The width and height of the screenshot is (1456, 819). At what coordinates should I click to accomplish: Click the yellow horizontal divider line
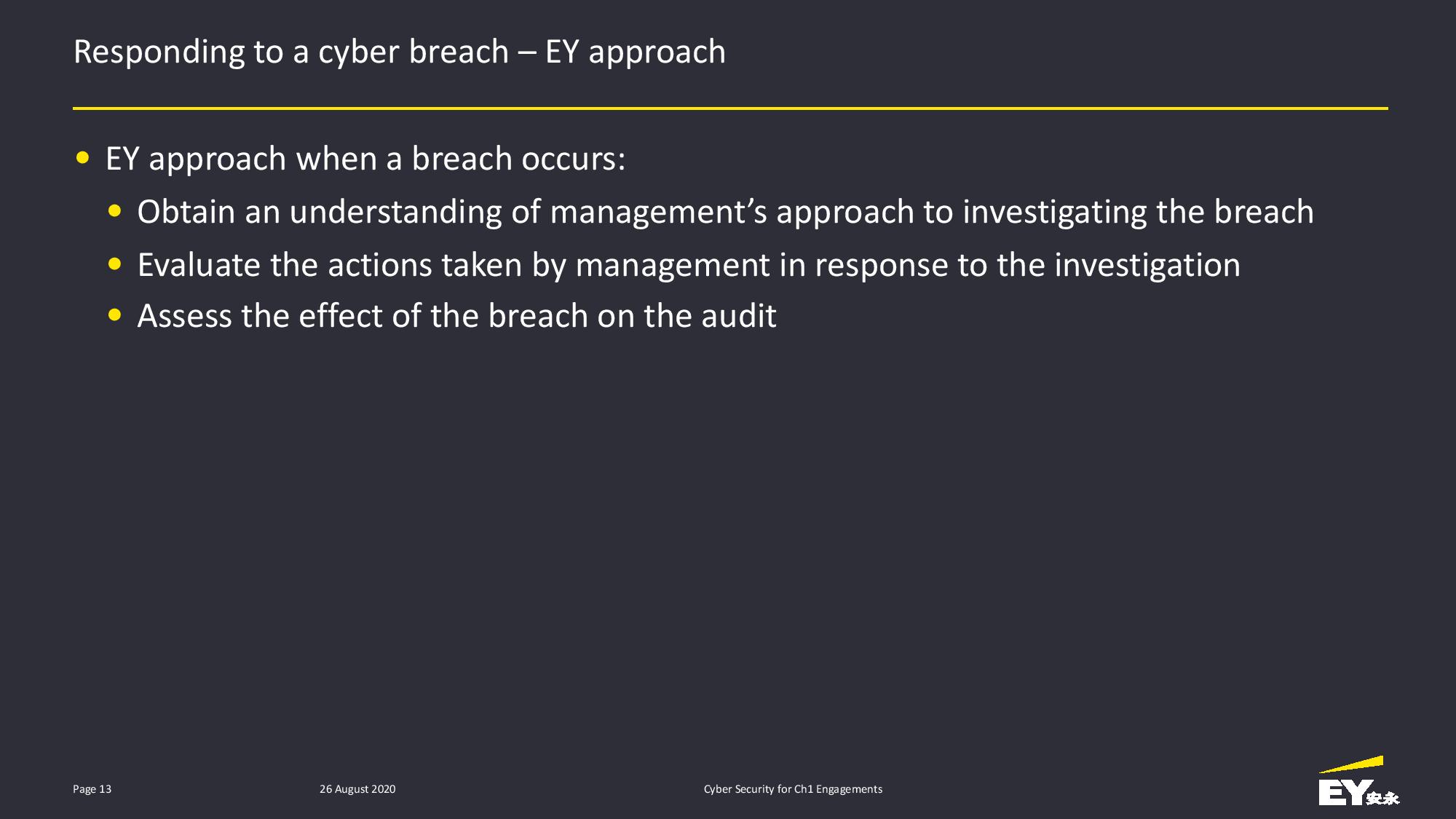[x=730, y=108]
